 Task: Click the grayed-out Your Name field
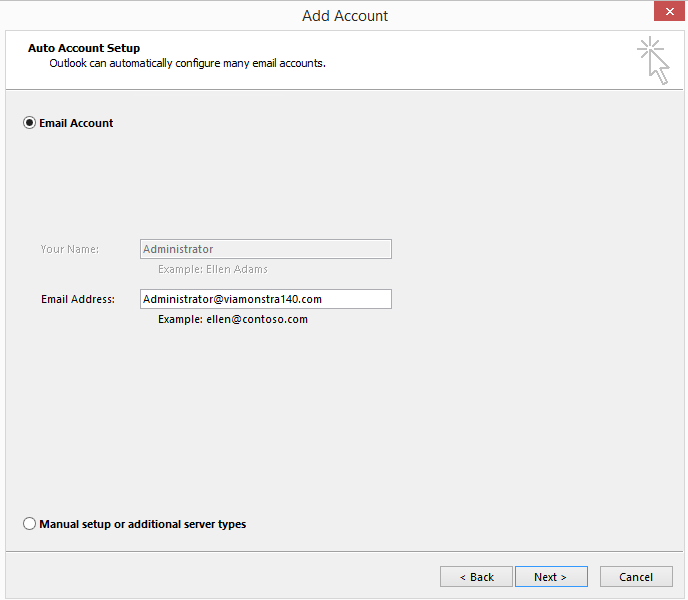coord(265,249)
